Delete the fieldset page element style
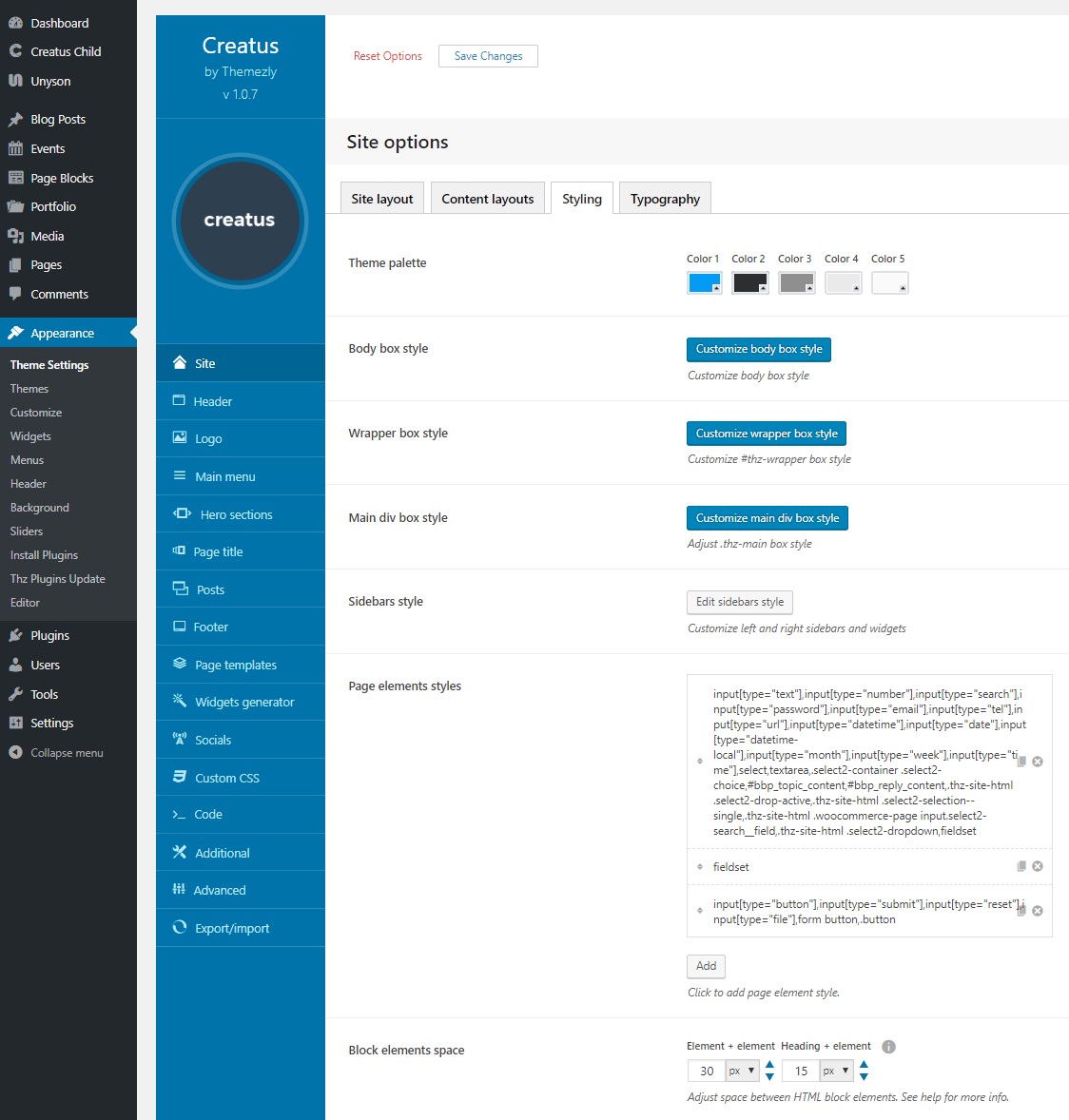Viewport: 1069px width, 1120px height. tap(1038, 866)
